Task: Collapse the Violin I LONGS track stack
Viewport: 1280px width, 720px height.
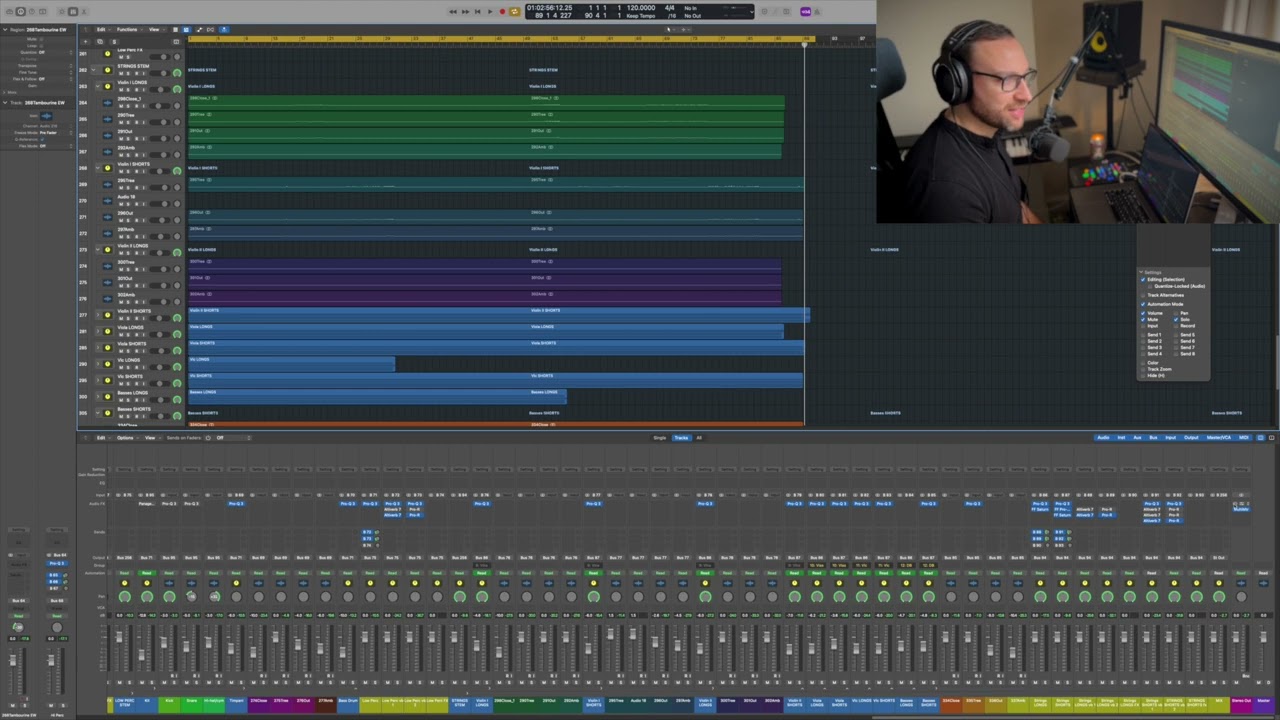Action: (98, 86)
